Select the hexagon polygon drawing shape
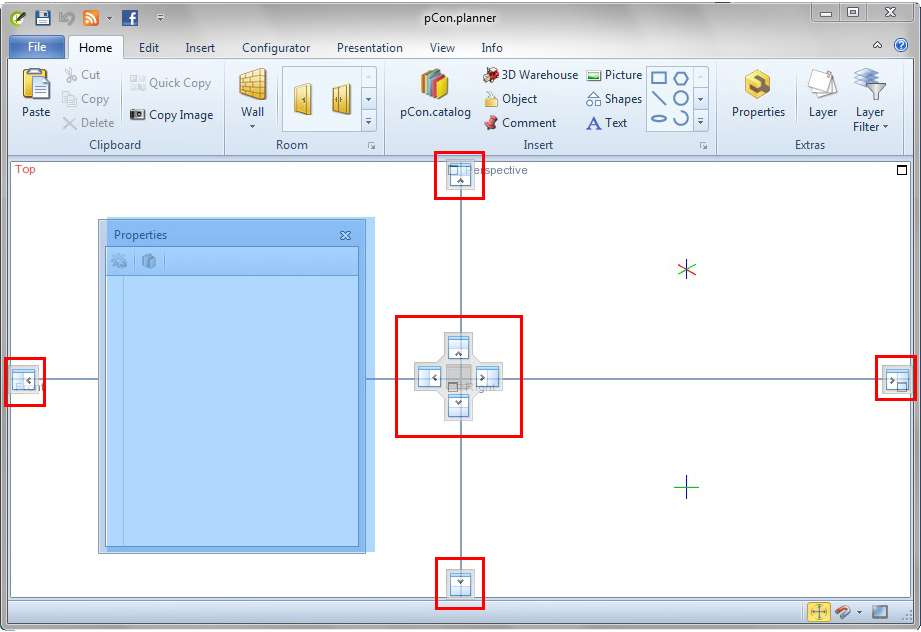The image size is (921, 632). [681, 78]
